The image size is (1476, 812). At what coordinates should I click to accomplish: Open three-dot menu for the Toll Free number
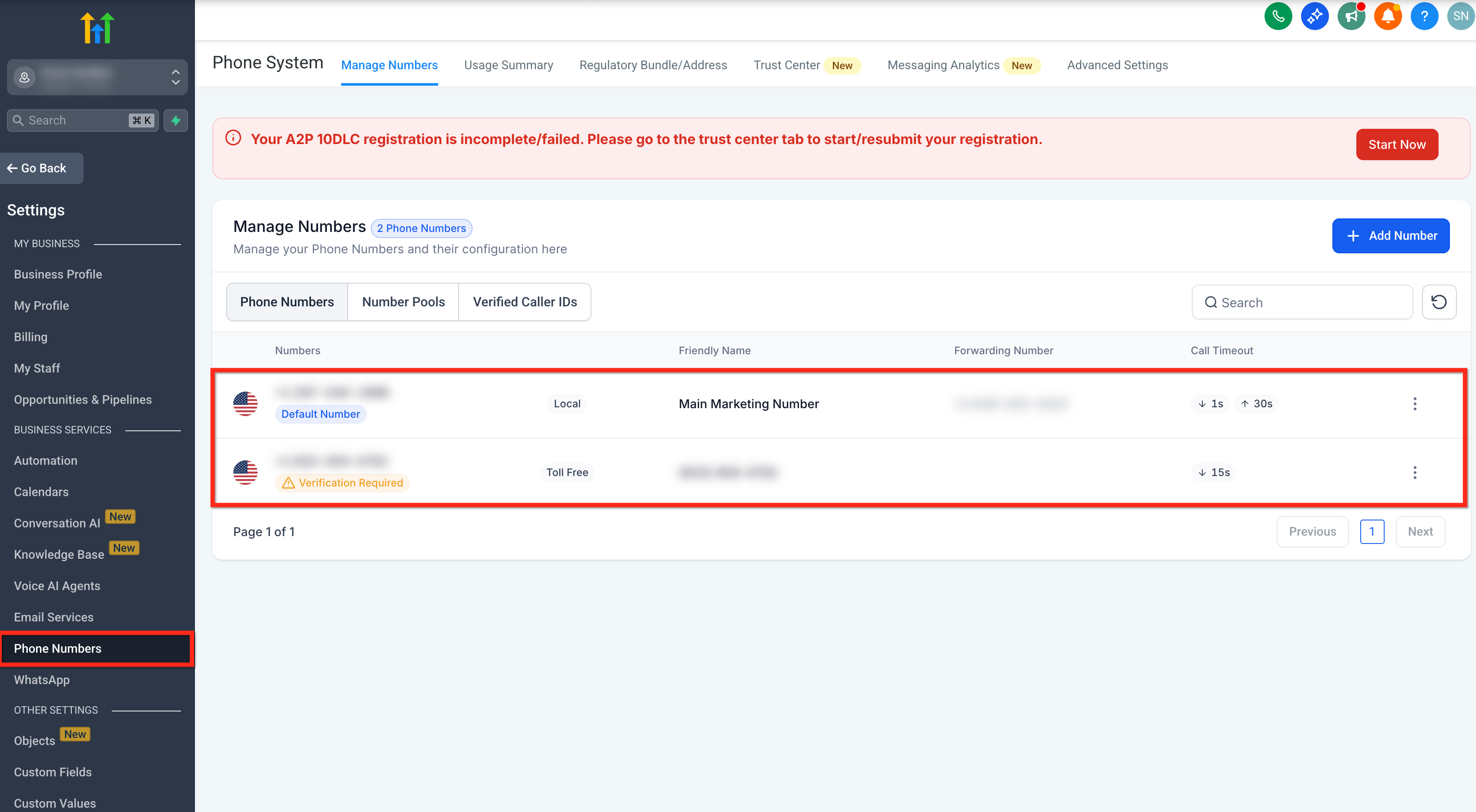[1415, 472]
